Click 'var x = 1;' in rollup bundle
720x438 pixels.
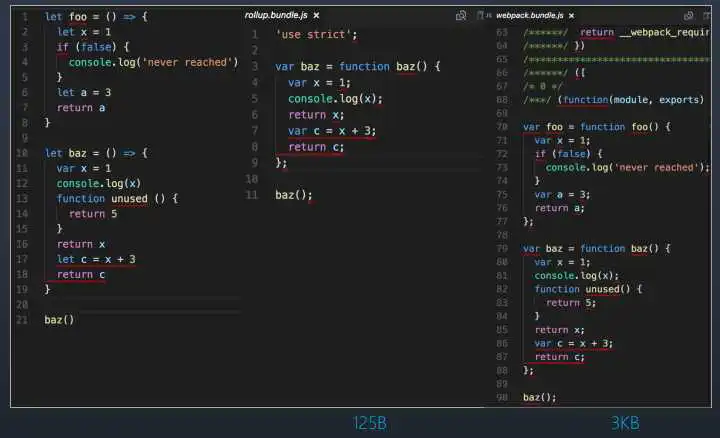319,83
